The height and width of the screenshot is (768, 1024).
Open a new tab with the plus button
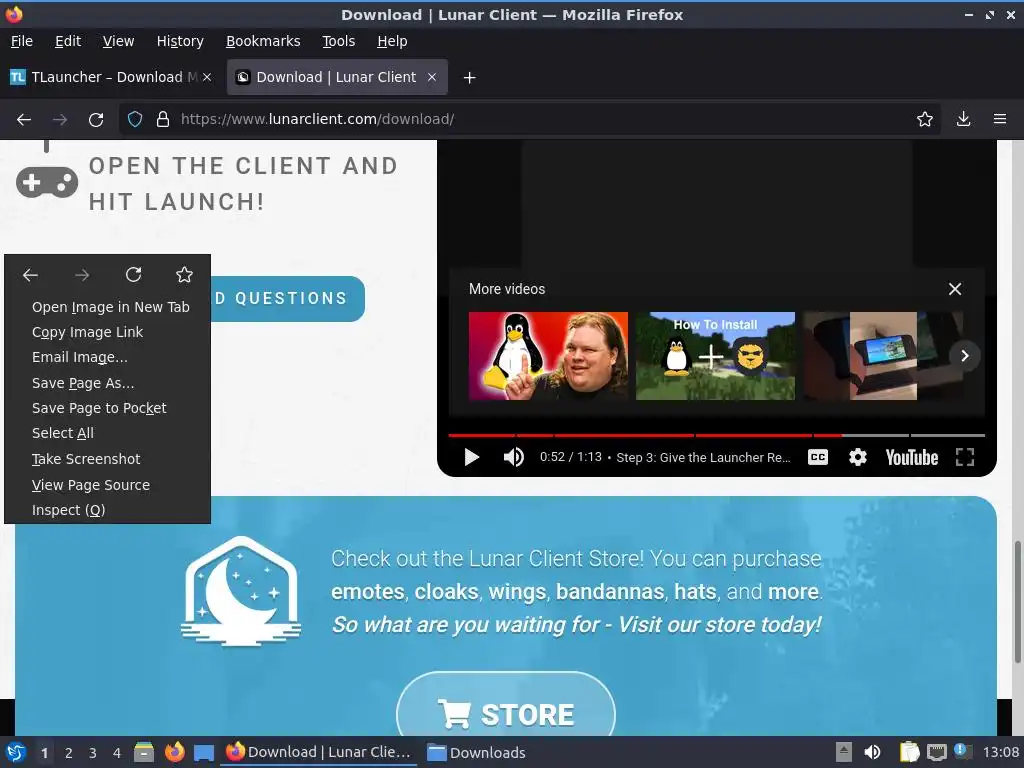pyautogui.click(x=469, y=78)
